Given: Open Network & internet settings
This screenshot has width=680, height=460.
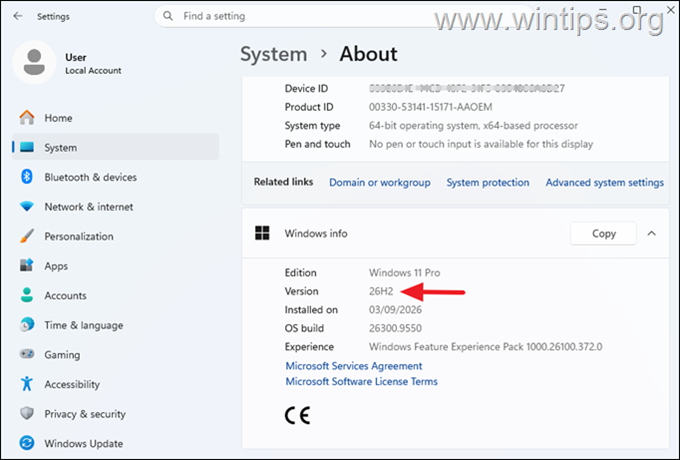Looking at the screenshot, I should 116,206.
